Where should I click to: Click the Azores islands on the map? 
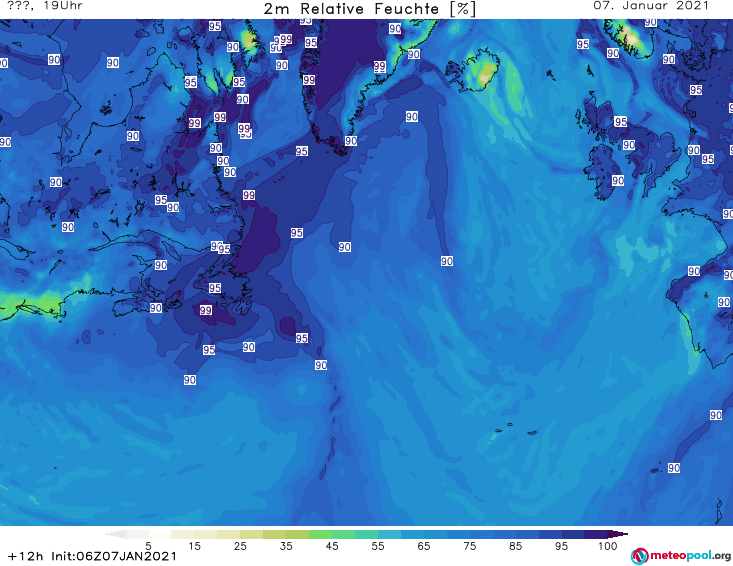tap(514, 429)
